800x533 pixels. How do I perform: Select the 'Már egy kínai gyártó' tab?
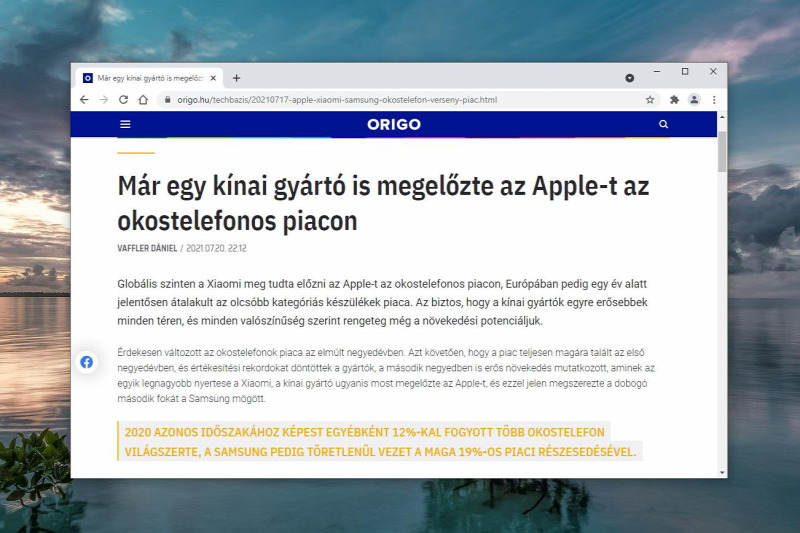(150, 78)
